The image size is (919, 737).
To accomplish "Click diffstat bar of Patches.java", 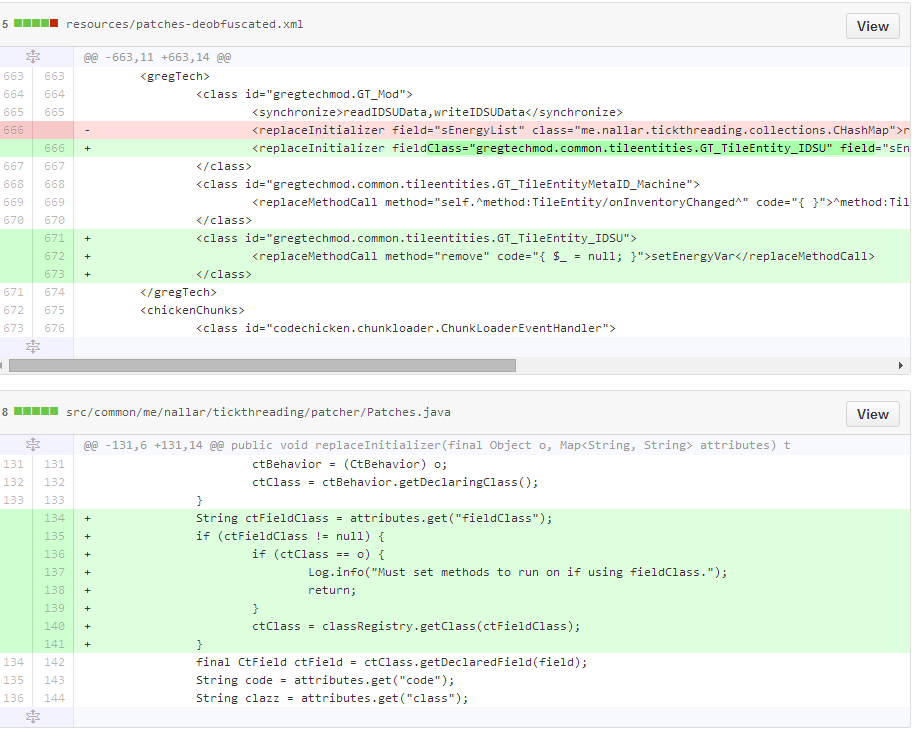I will click(36, 412).
